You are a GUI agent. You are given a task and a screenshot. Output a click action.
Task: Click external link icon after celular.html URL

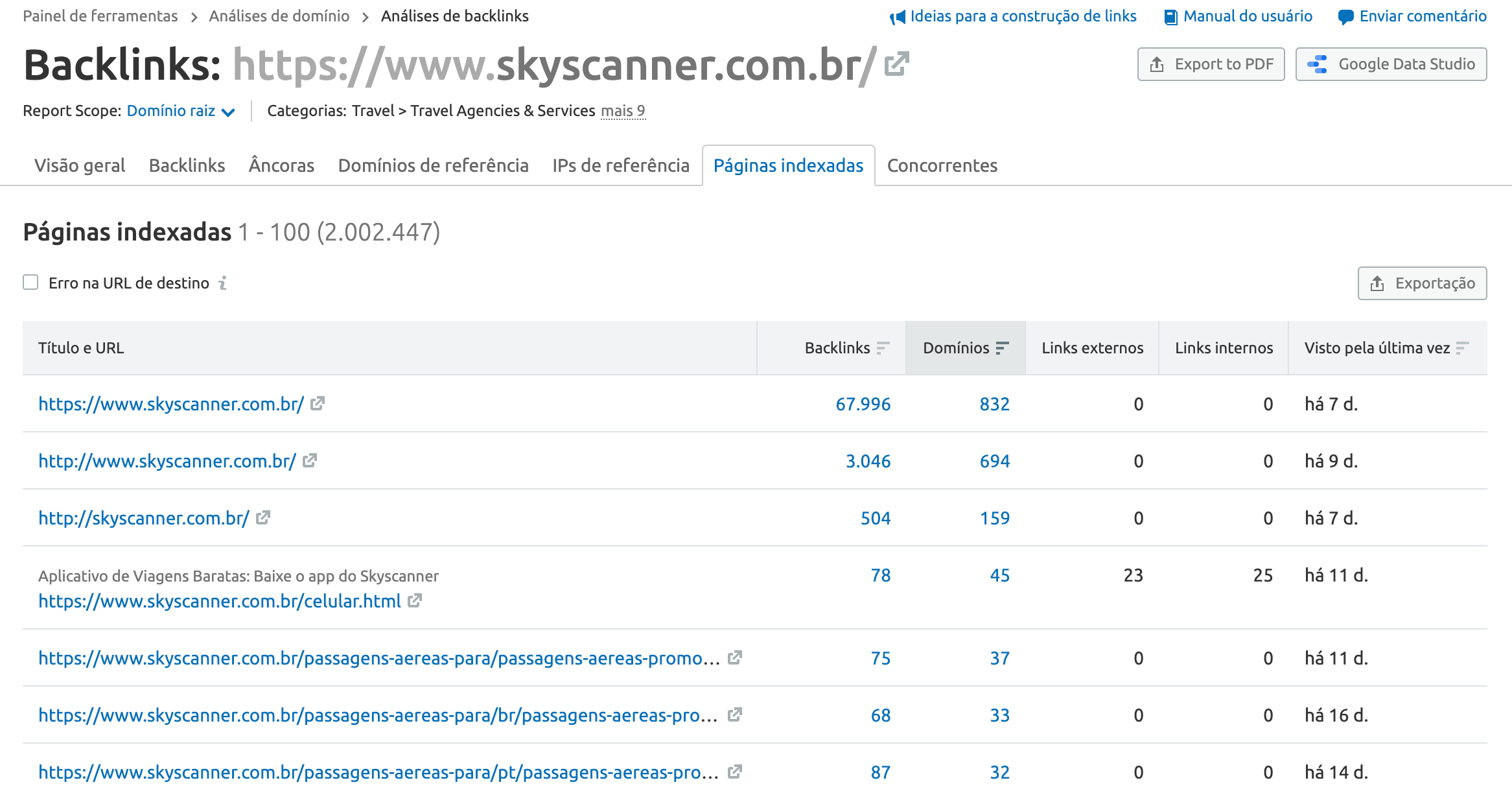[x=415, y=600]
